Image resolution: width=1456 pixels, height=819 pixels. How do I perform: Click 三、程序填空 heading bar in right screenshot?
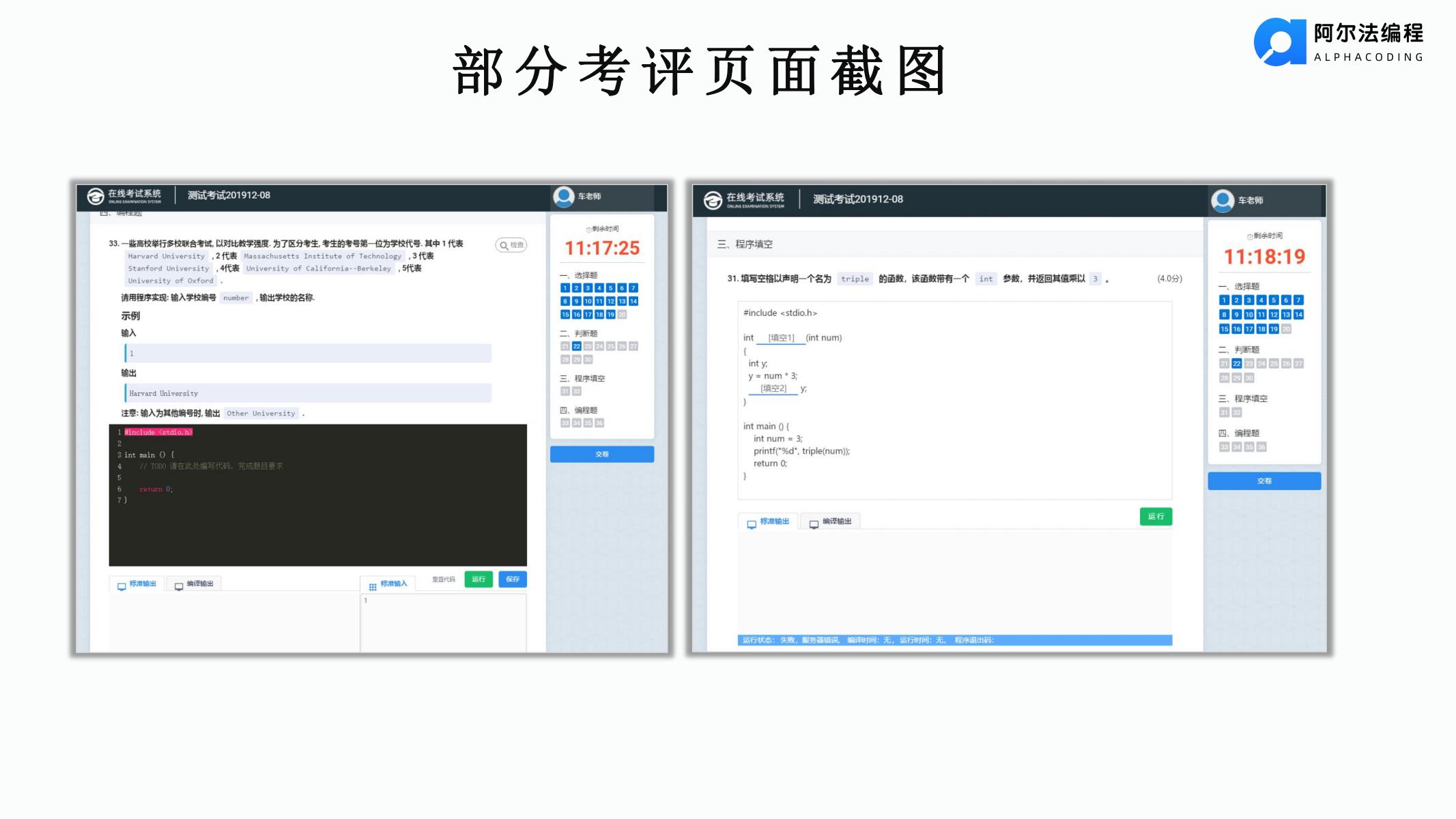955,244
